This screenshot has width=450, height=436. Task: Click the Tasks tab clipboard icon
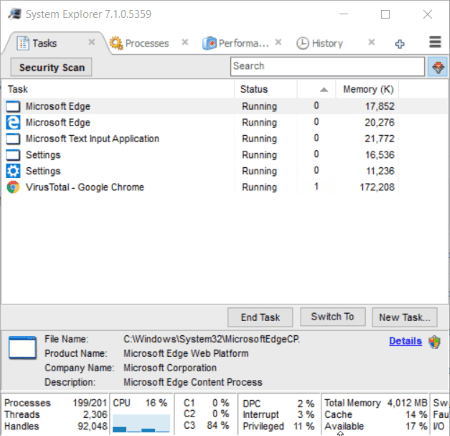click(x=23, y=43)
